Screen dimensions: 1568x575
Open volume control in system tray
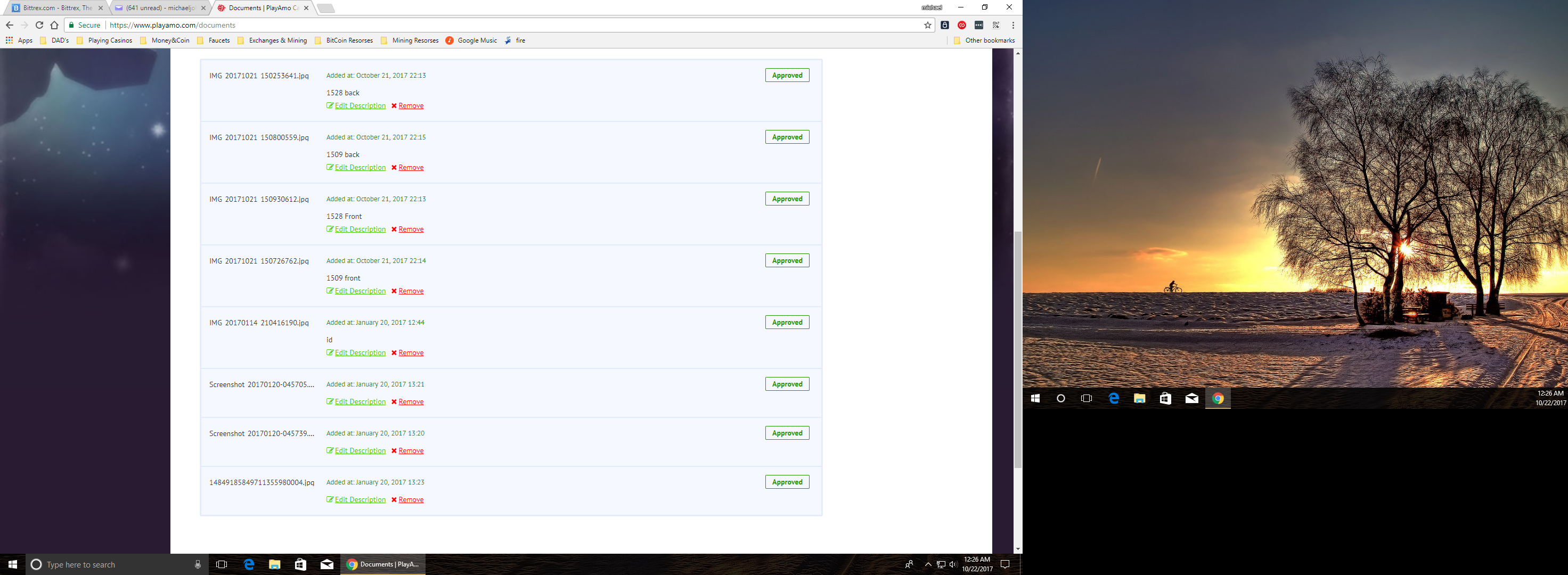coord(953,565)
